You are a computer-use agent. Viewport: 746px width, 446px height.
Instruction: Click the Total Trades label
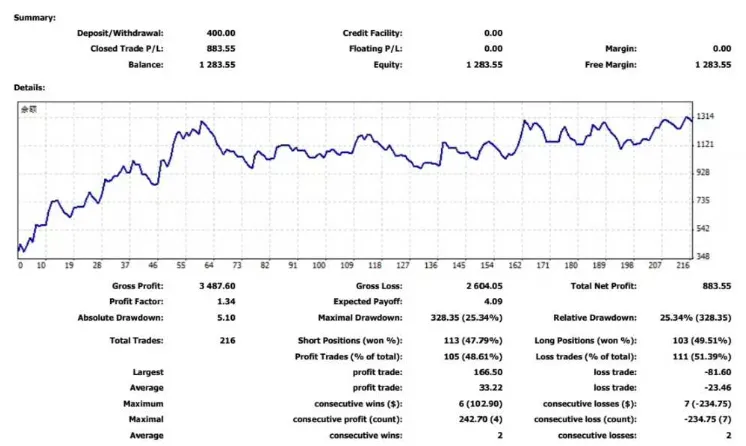click(135, 341)
